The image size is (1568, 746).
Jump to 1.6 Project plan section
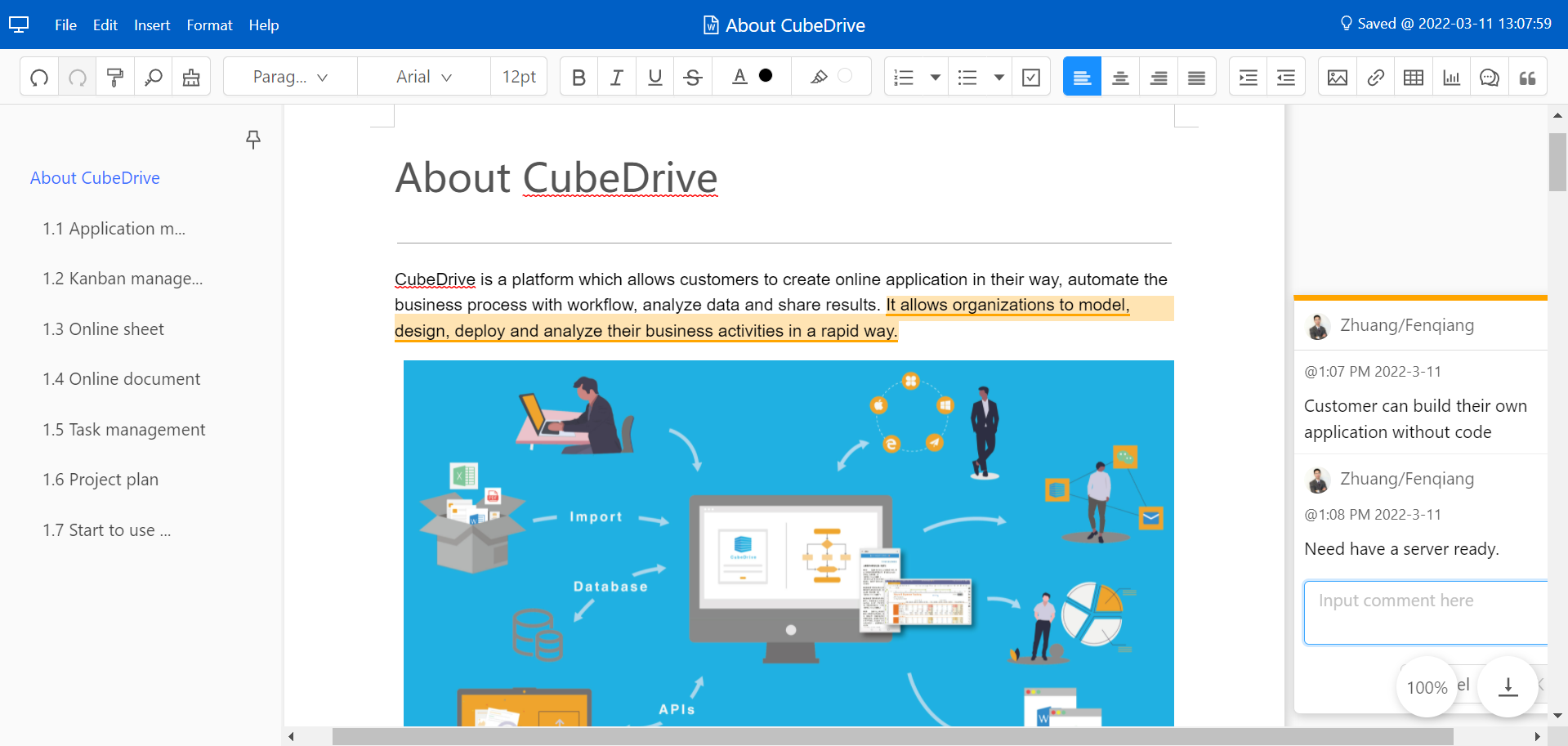tap(101, 480)
